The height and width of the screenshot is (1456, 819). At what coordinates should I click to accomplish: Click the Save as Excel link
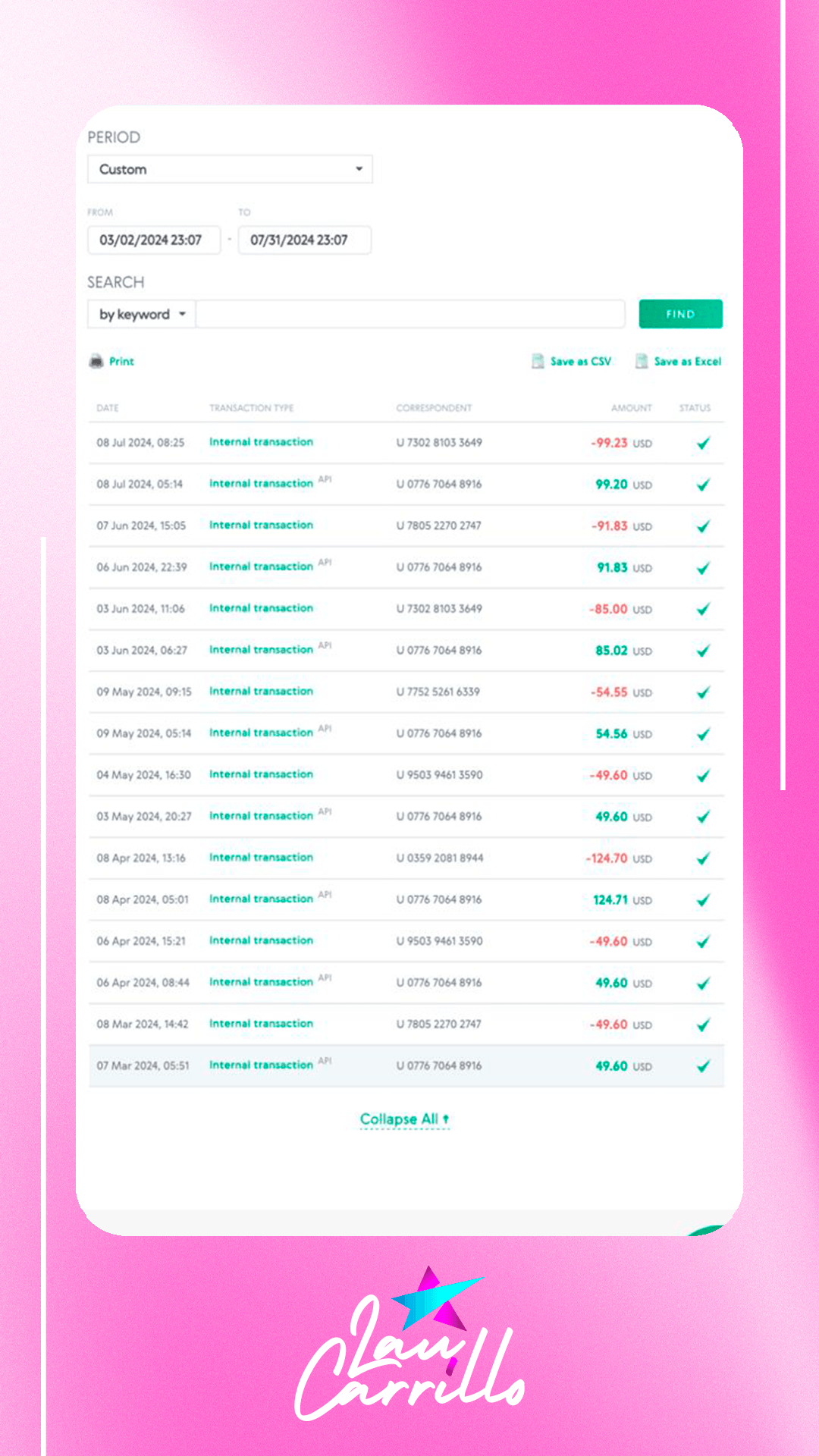pos(687,362)
